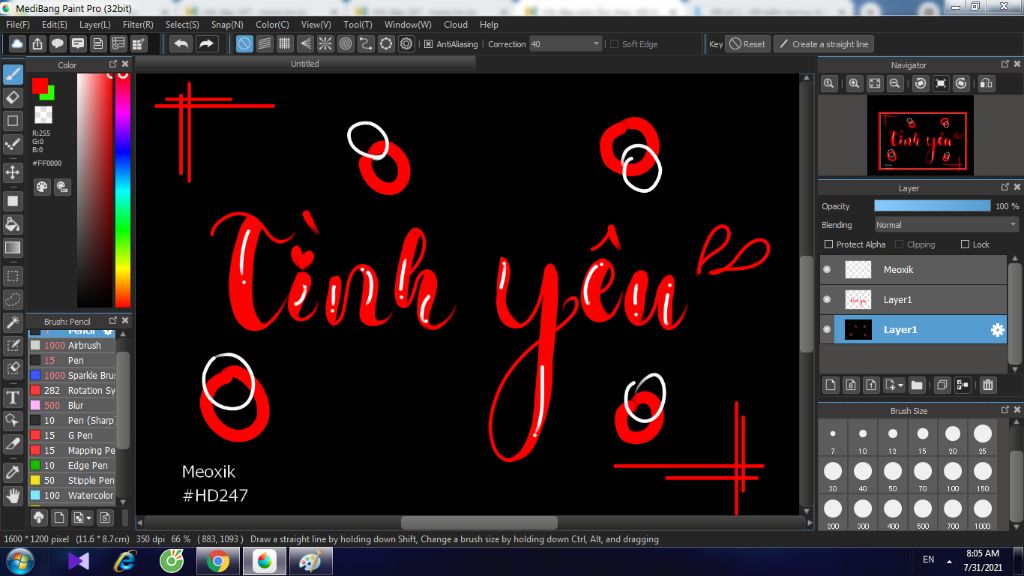Enable the curve snap guide
Screen dimensions: 1024x576
tap(366, 44)
